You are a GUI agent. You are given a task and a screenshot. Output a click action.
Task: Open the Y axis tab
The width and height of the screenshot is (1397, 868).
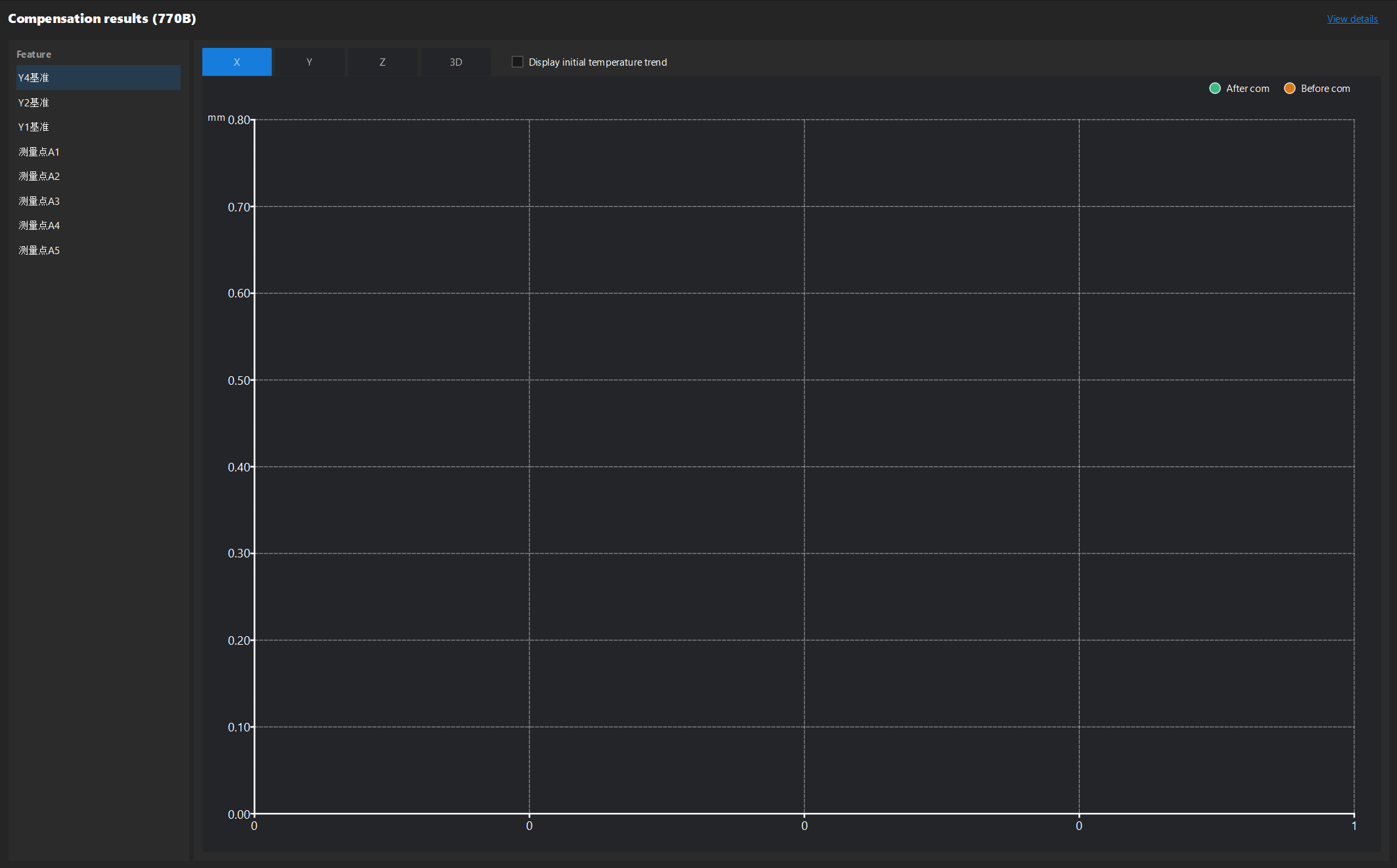tap(309, 62)
